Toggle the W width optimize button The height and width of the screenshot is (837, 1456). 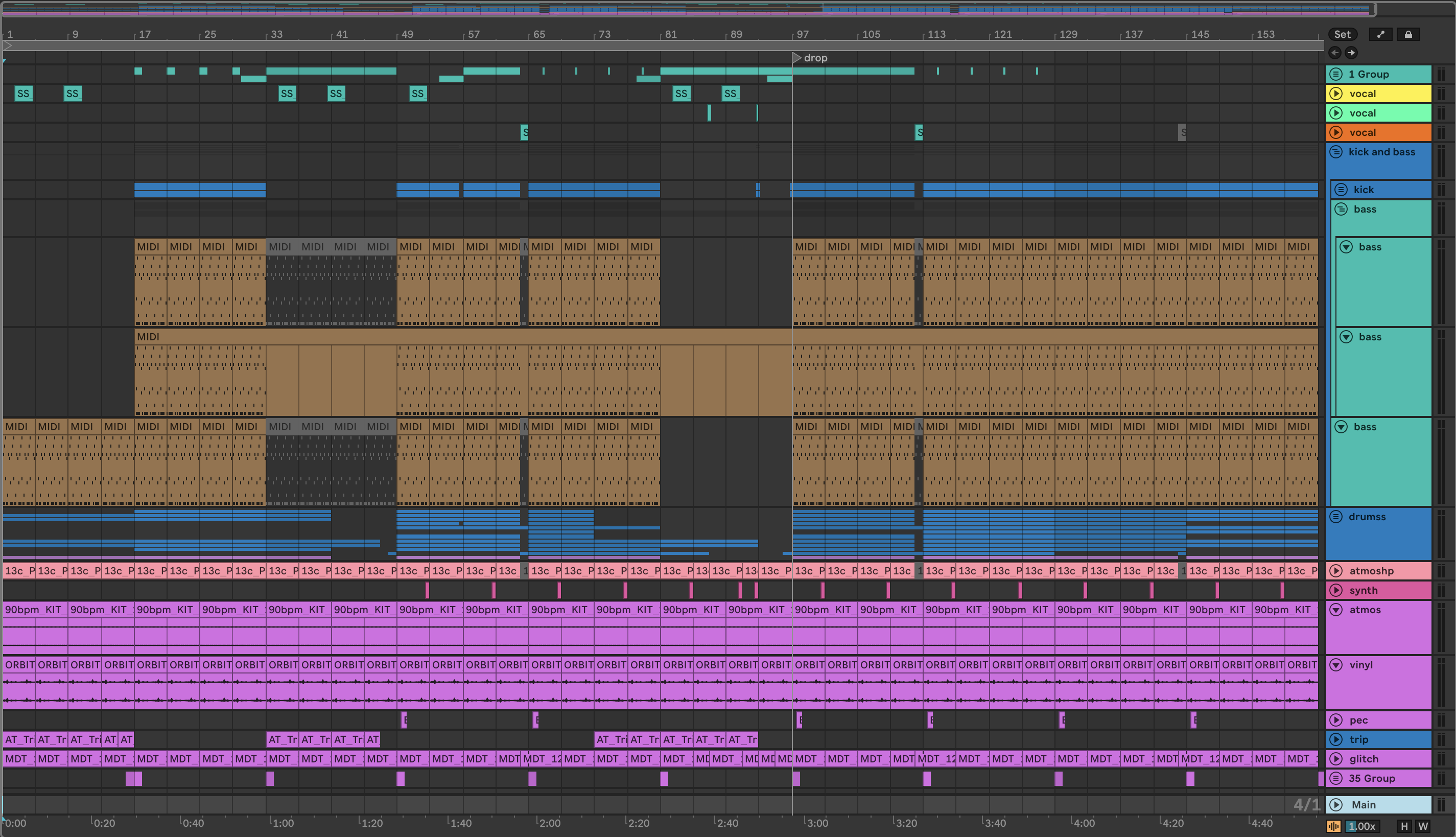click(1423, 826)
